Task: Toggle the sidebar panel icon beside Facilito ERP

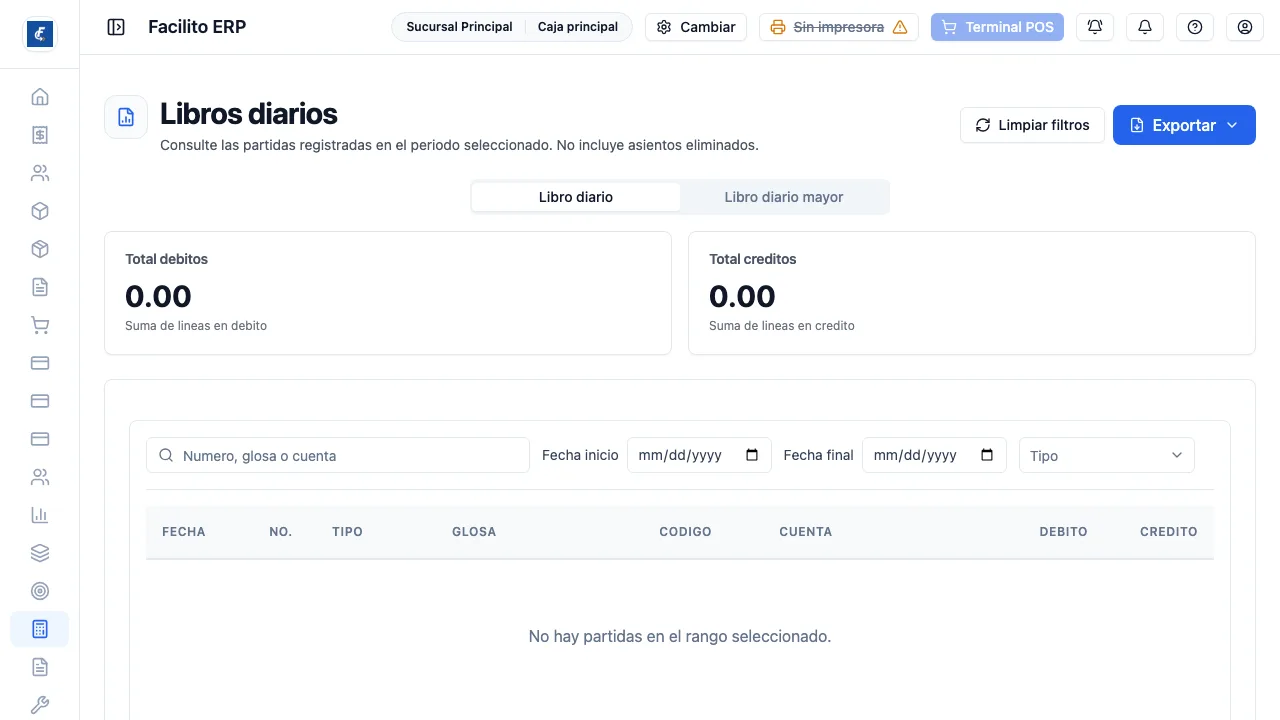Action: coord(116,27)
